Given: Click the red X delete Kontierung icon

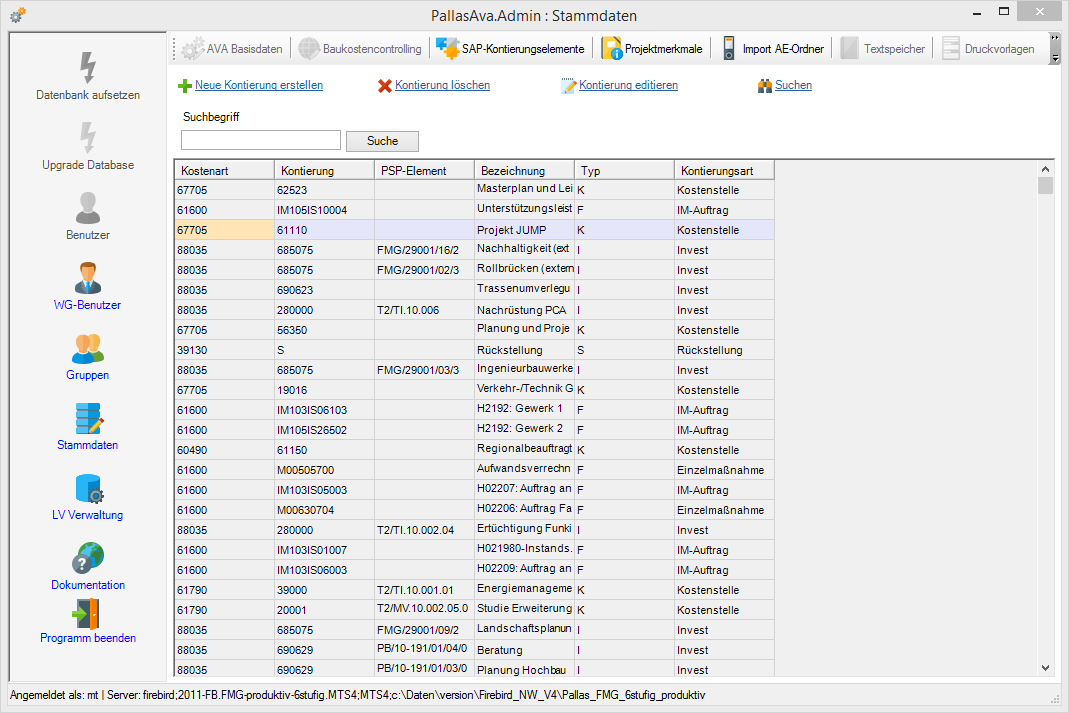Looking at the screenshot, I should point(385,86).
